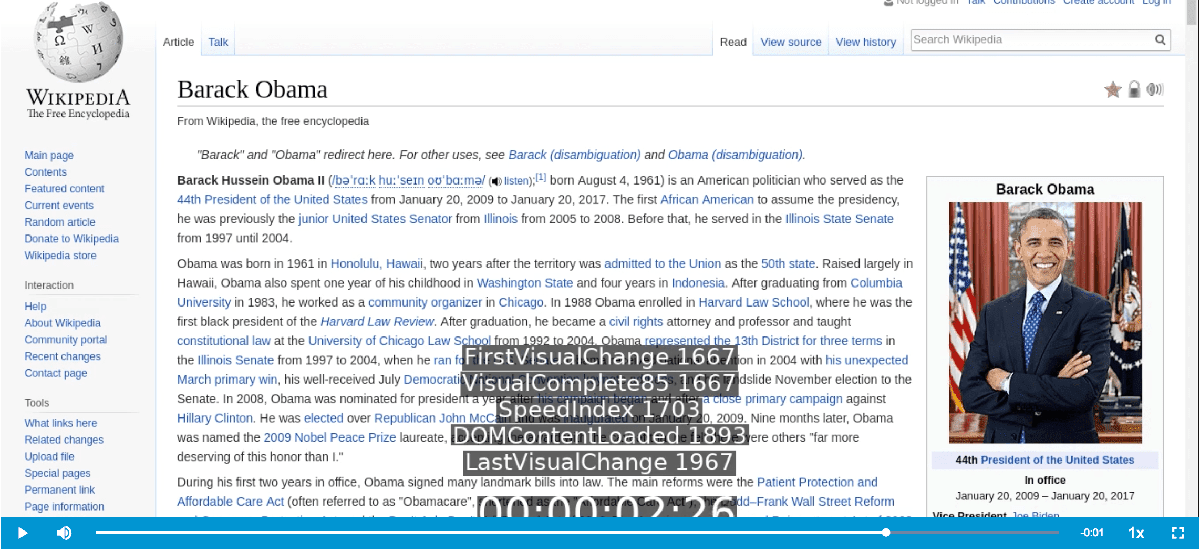The width and height of the screenshot is (1200, 551).
Task: Open Current events sidebar link
Action: click(59, 206)
